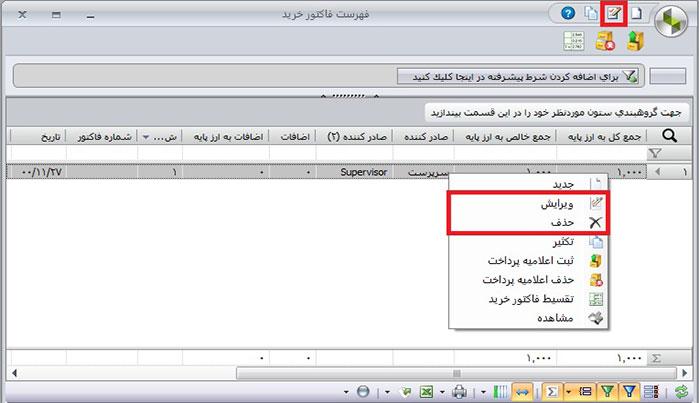The width and height of the screenshot is (699, 403).
Task: Select ثبت اعلامیه پرداخت in the context menu
Action: pos(528,260)
